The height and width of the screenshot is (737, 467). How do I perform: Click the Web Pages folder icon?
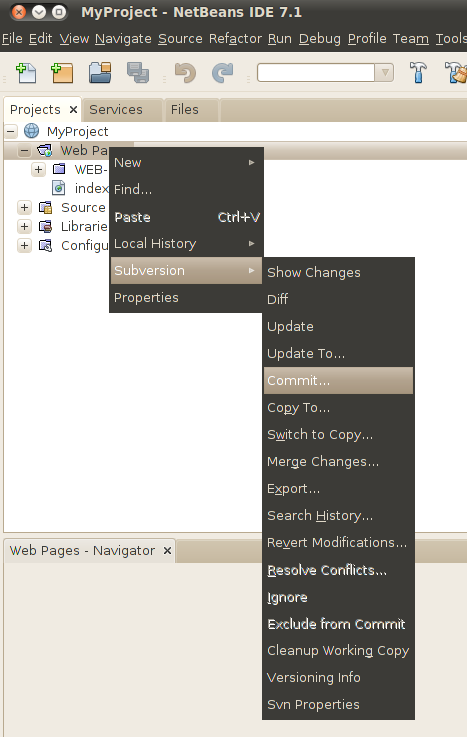(x=45, y=150)
